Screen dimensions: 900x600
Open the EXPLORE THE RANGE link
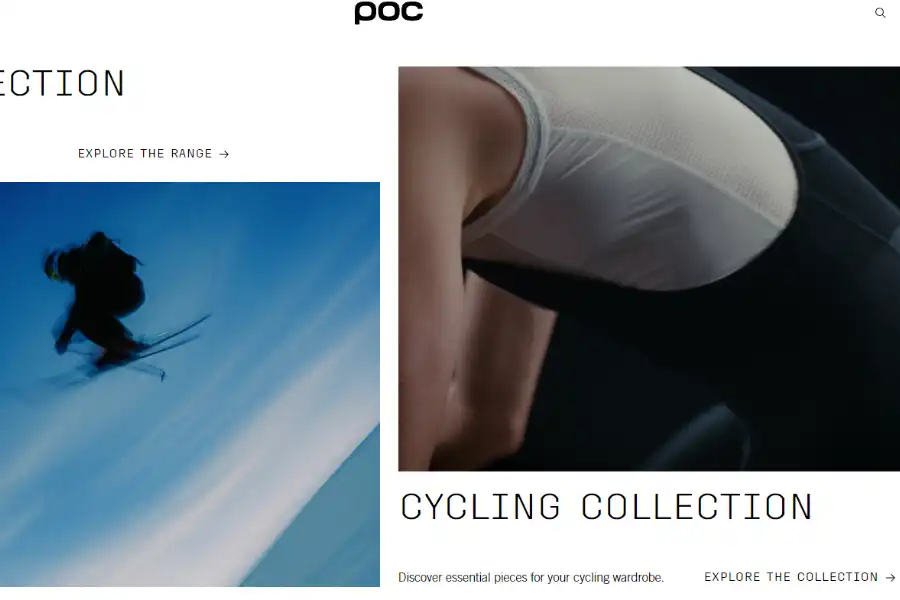[153, 154]
